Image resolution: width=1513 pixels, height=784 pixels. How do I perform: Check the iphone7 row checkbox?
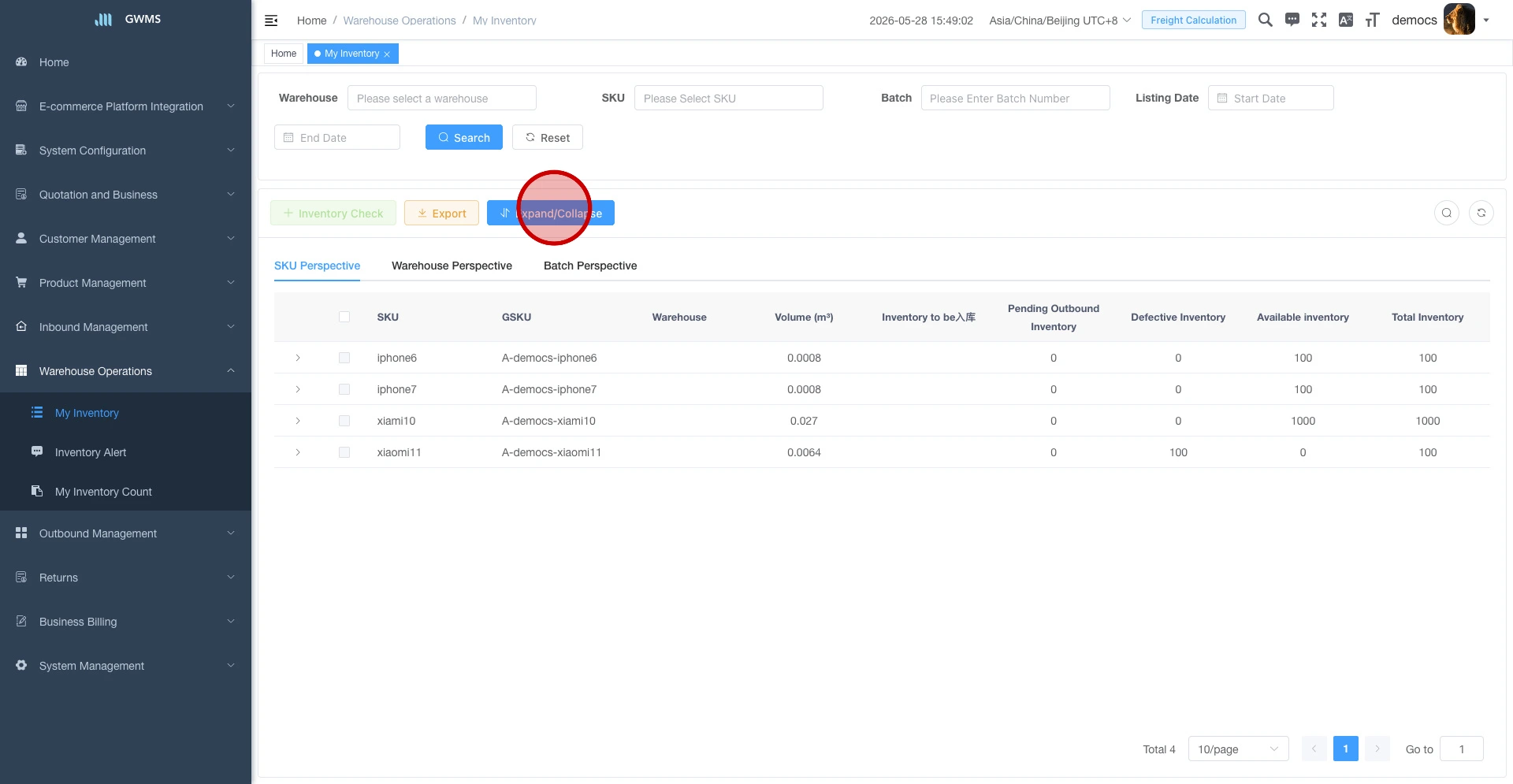click(x=344, y=389)
